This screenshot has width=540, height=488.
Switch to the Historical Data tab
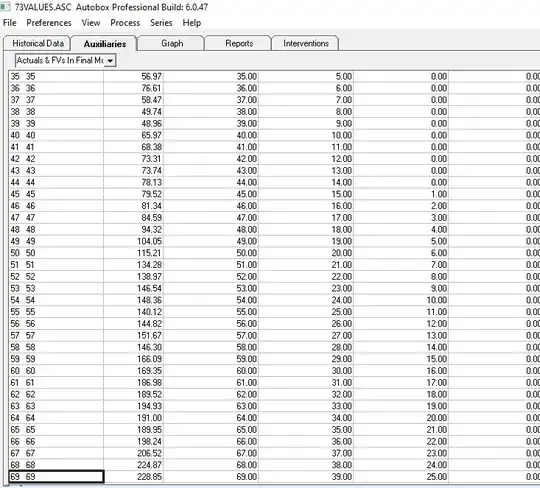[x=37, y=43]
